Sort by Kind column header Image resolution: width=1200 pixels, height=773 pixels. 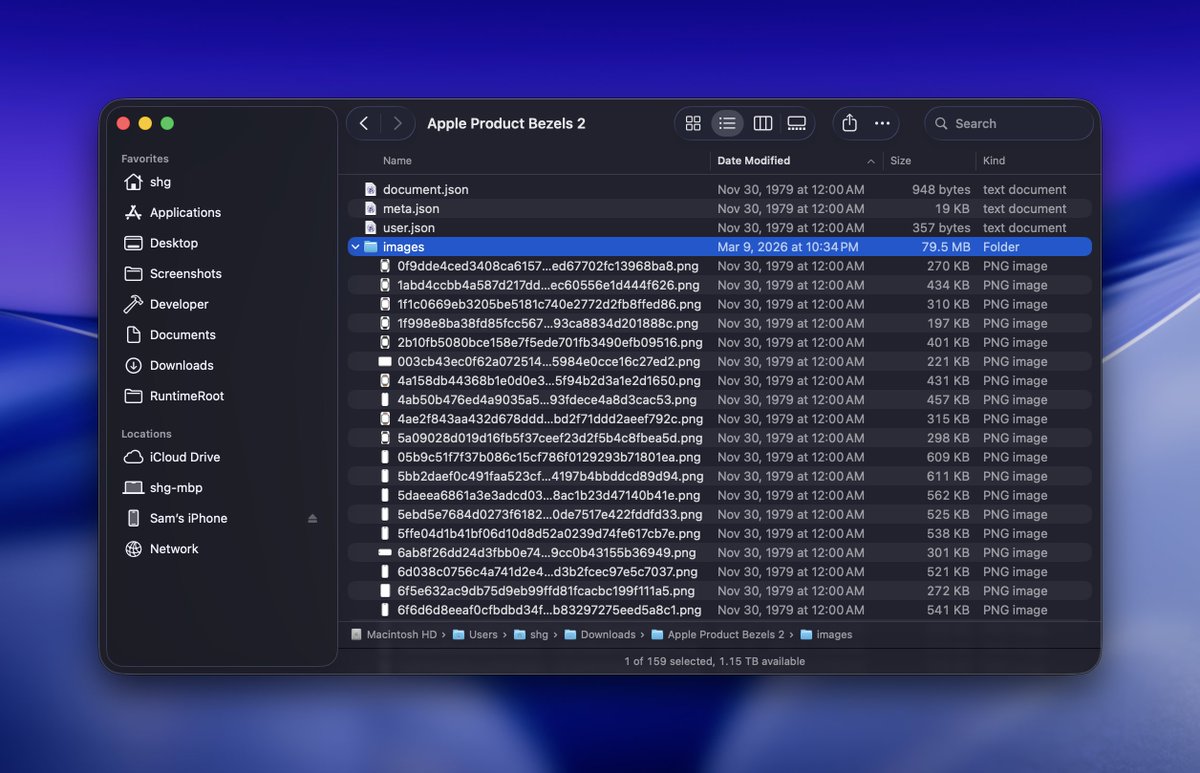pyautogui.click(x=994, y=160)
